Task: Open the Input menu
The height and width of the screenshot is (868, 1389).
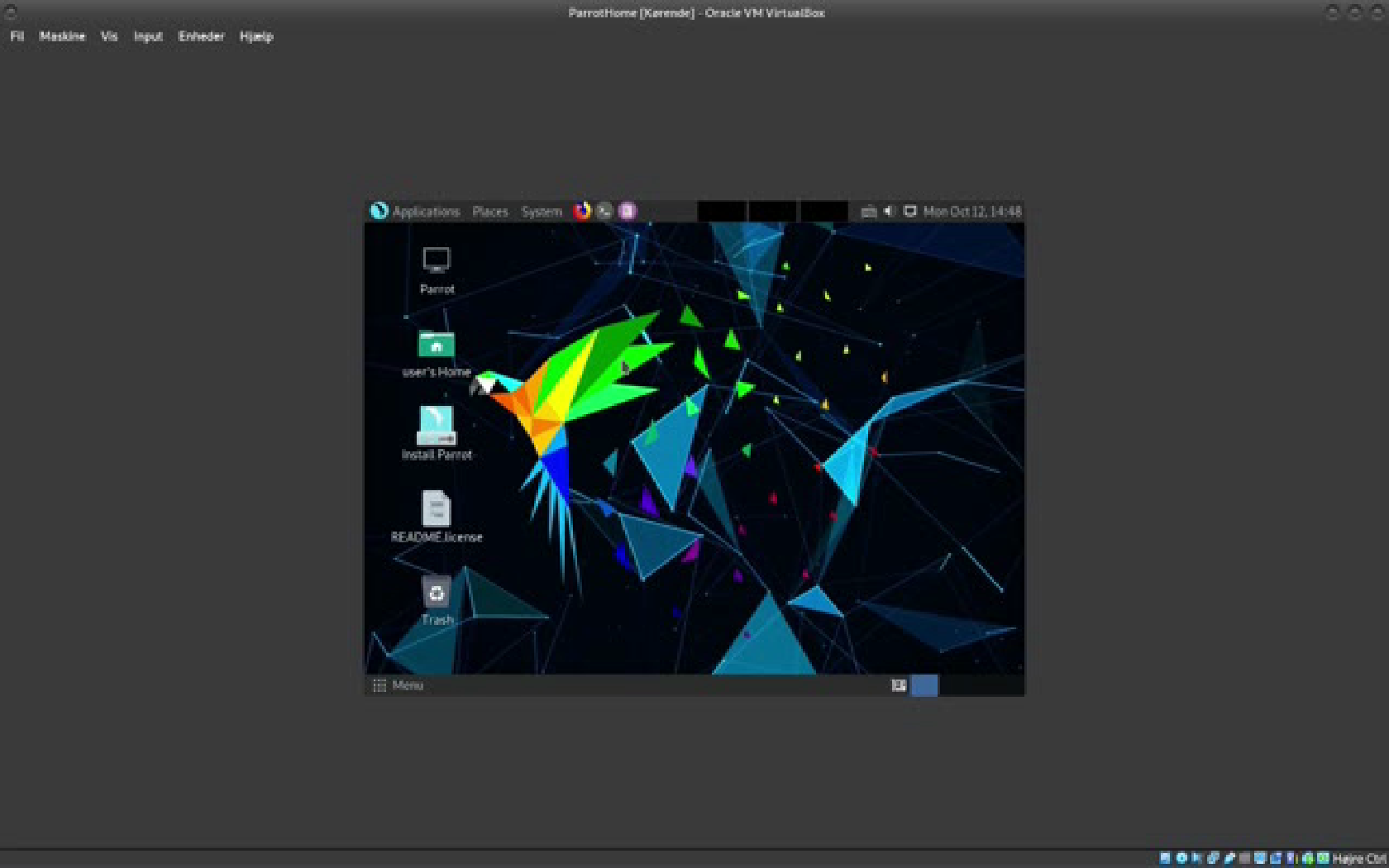Action: [x=148, y=36]
